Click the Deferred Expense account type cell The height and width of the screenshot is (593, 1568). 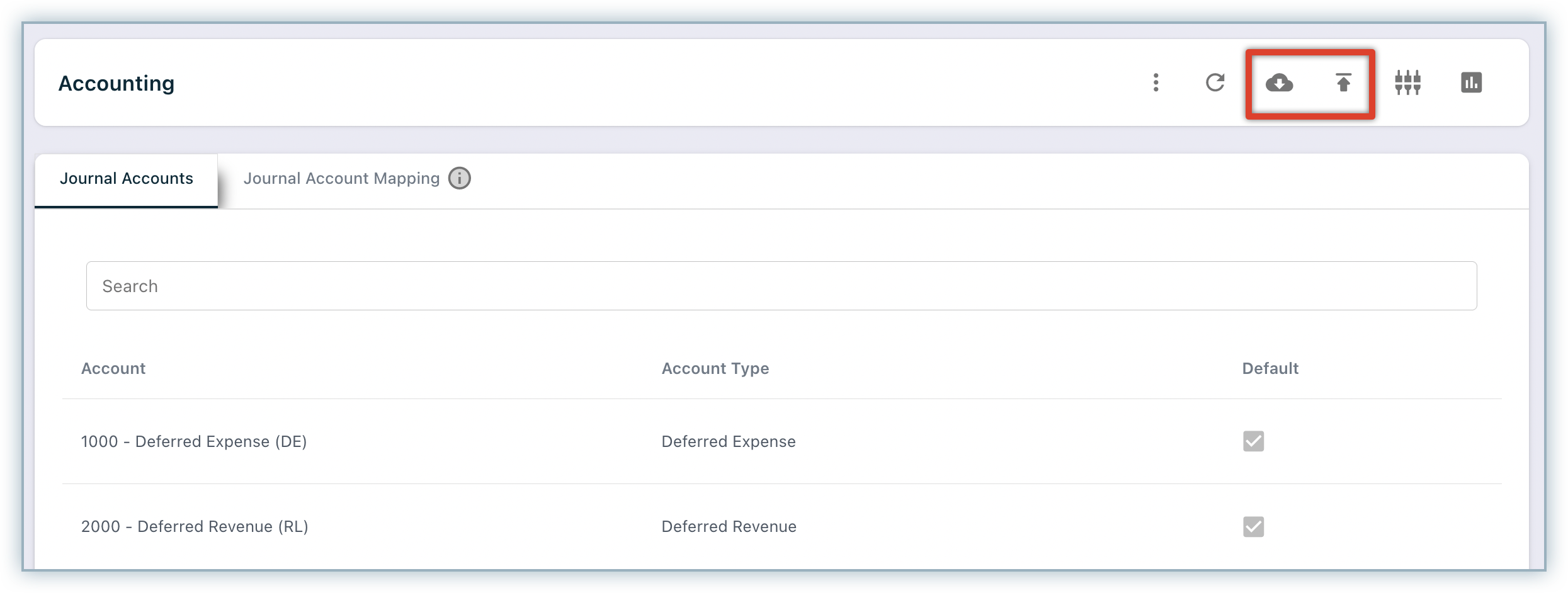[x=729, y=441]
